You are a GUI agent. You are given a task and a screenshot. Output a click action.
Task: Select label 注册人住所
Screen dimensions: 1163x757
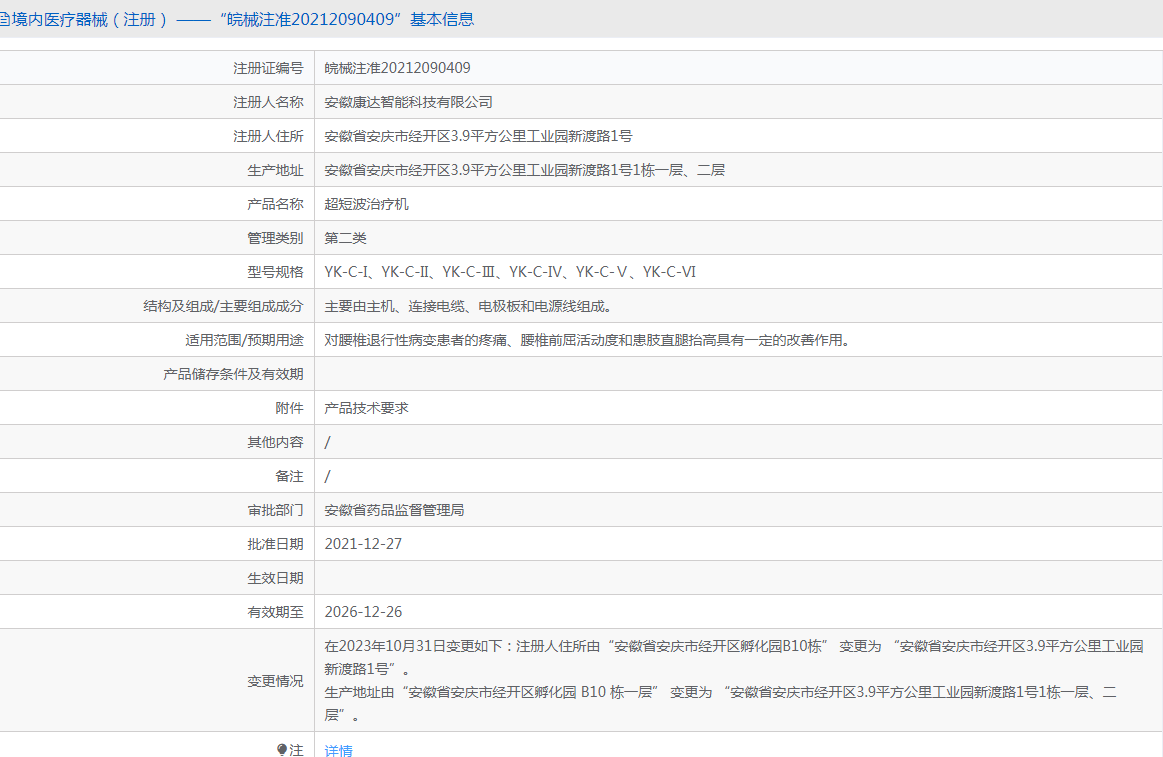point(268,136)
